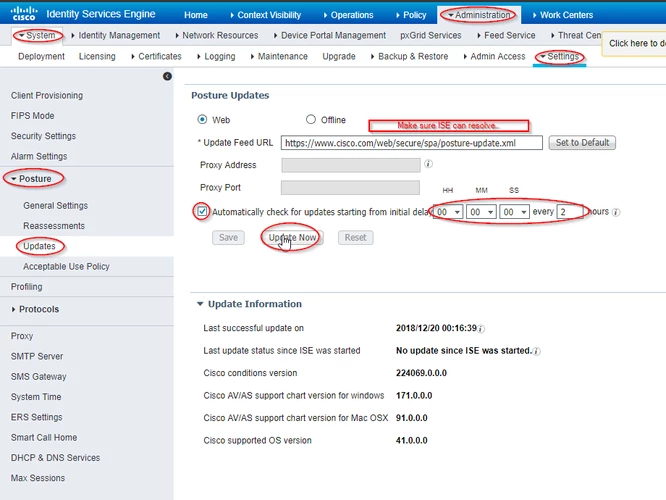
Task: Open the MM minutes dropdown
Action: [481, 212]
